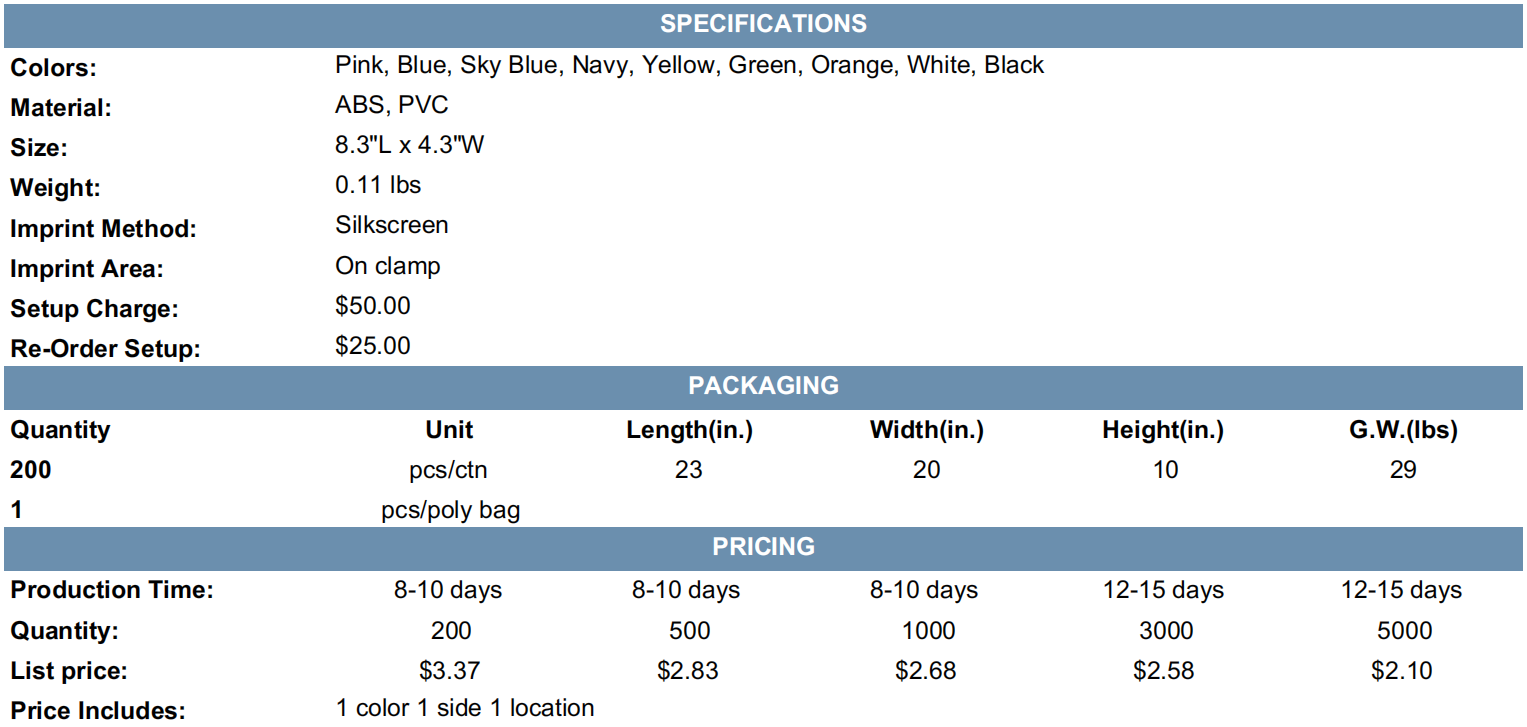Click the pcs/poly bag unit cell
1527x727 pixels.
(x=451, y=511)
